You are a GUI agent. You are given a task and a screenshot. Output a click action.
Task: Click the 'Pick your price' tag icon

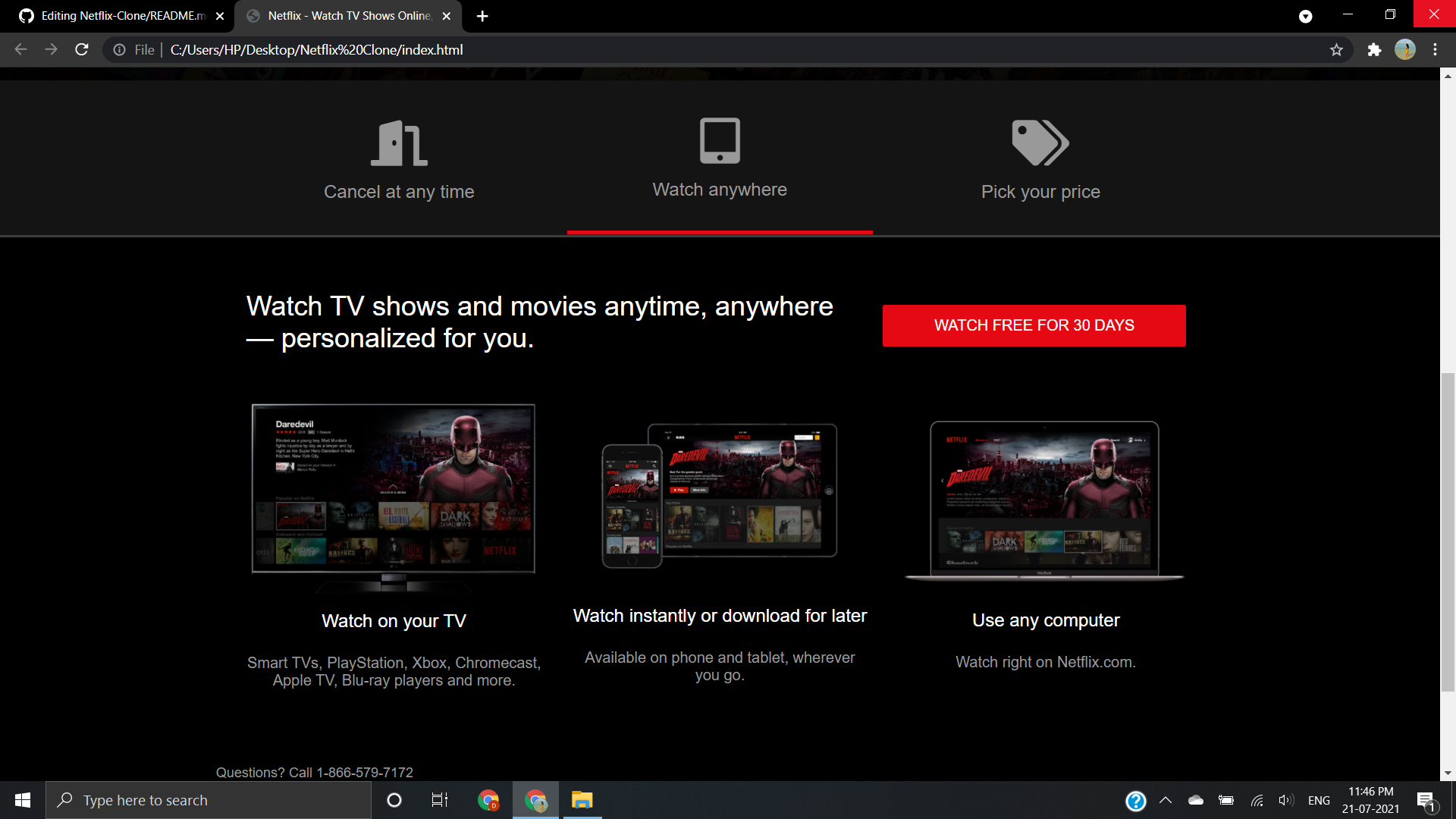coord(1040,142)
